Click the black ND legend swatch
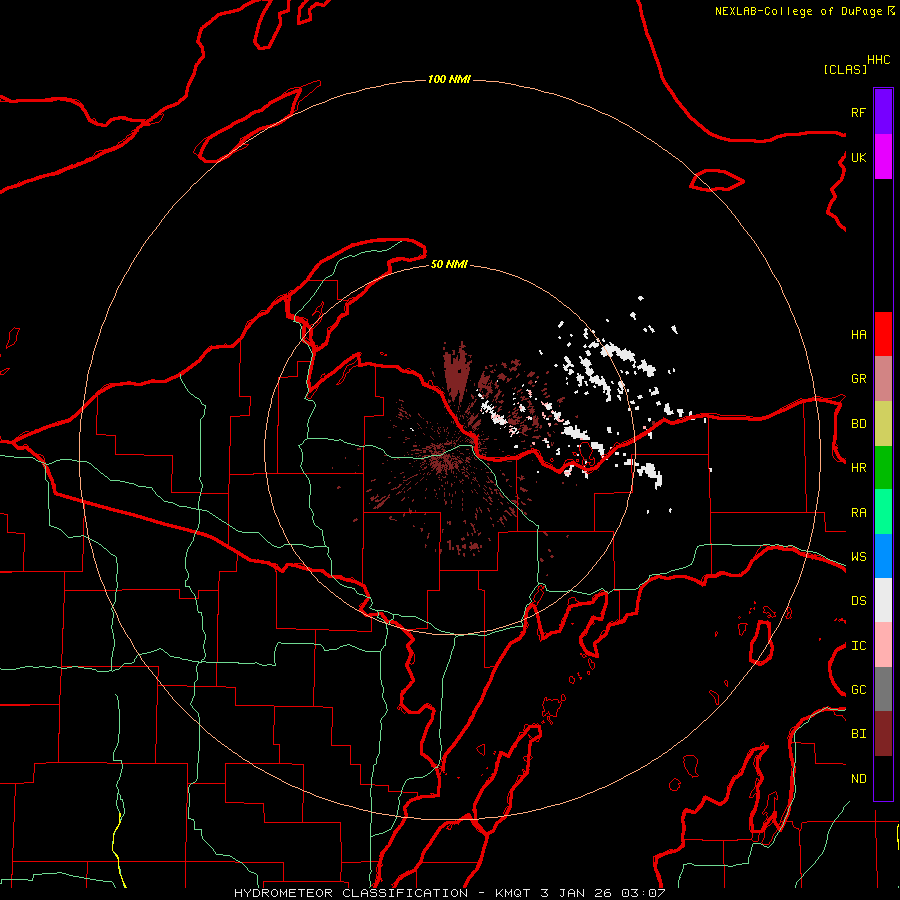The image size is (900, 900). (883, 778)
